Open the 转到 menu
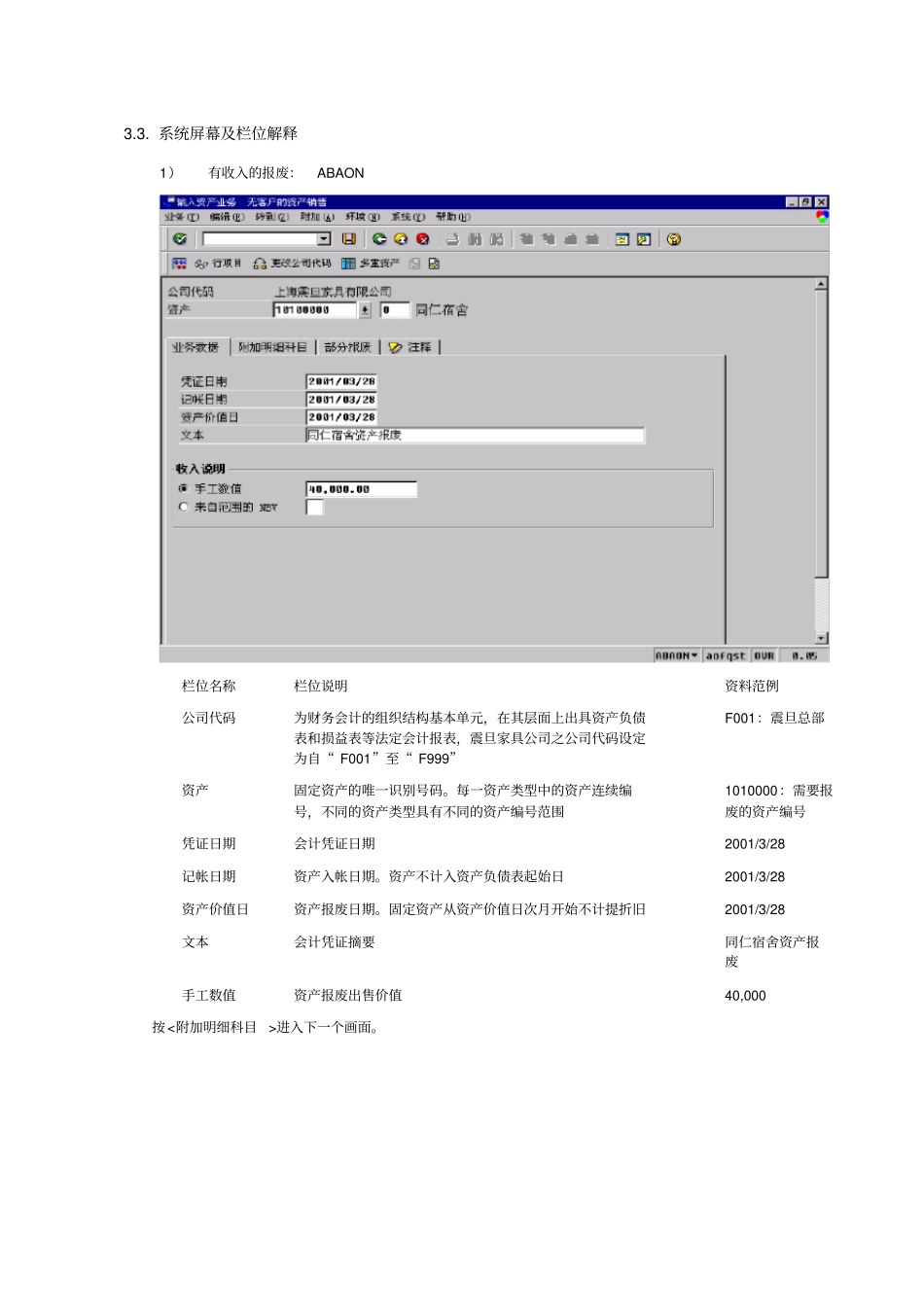The width and height of the screenshot is (924, 1309). point(272,217)
